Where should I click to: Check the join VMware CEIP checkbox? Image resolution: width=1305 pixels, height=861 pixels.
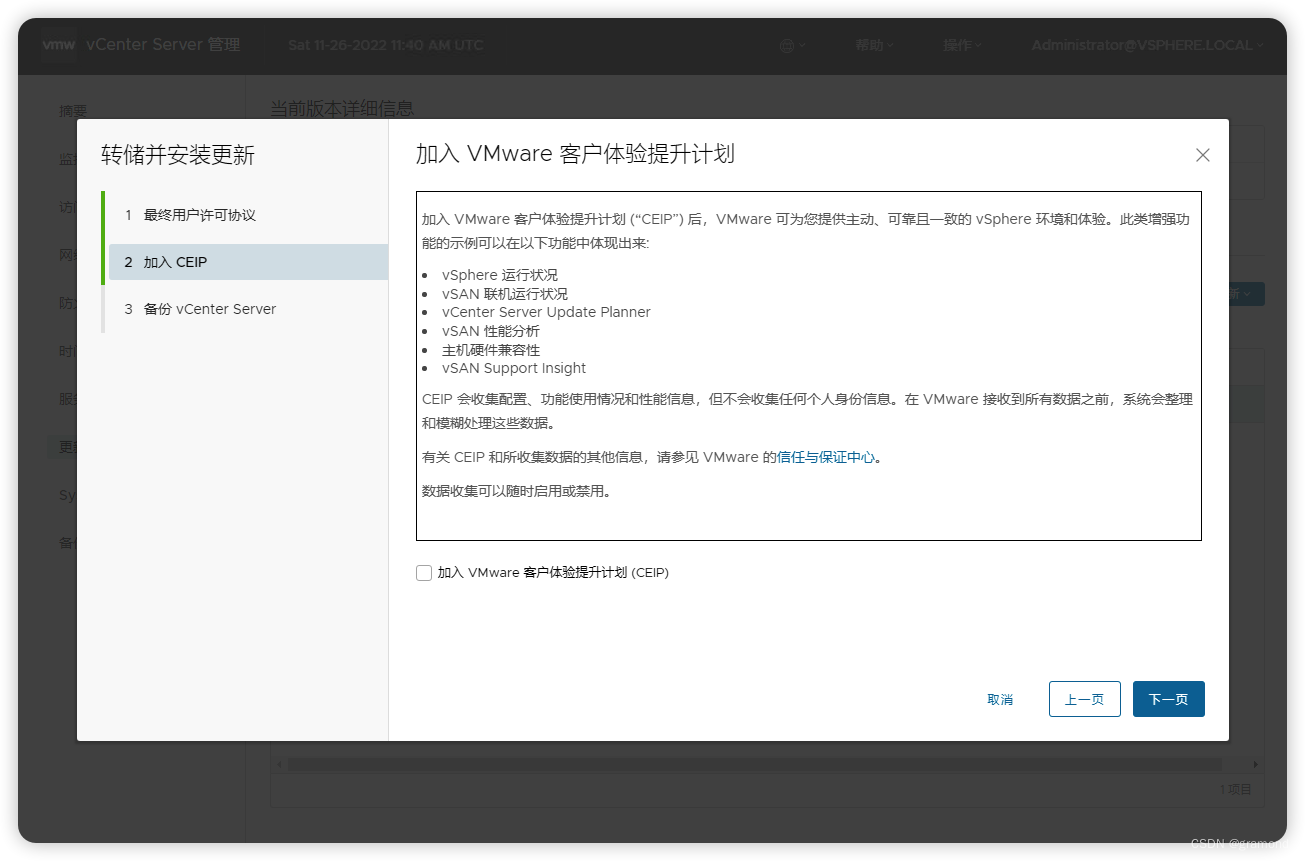(424, 573)
